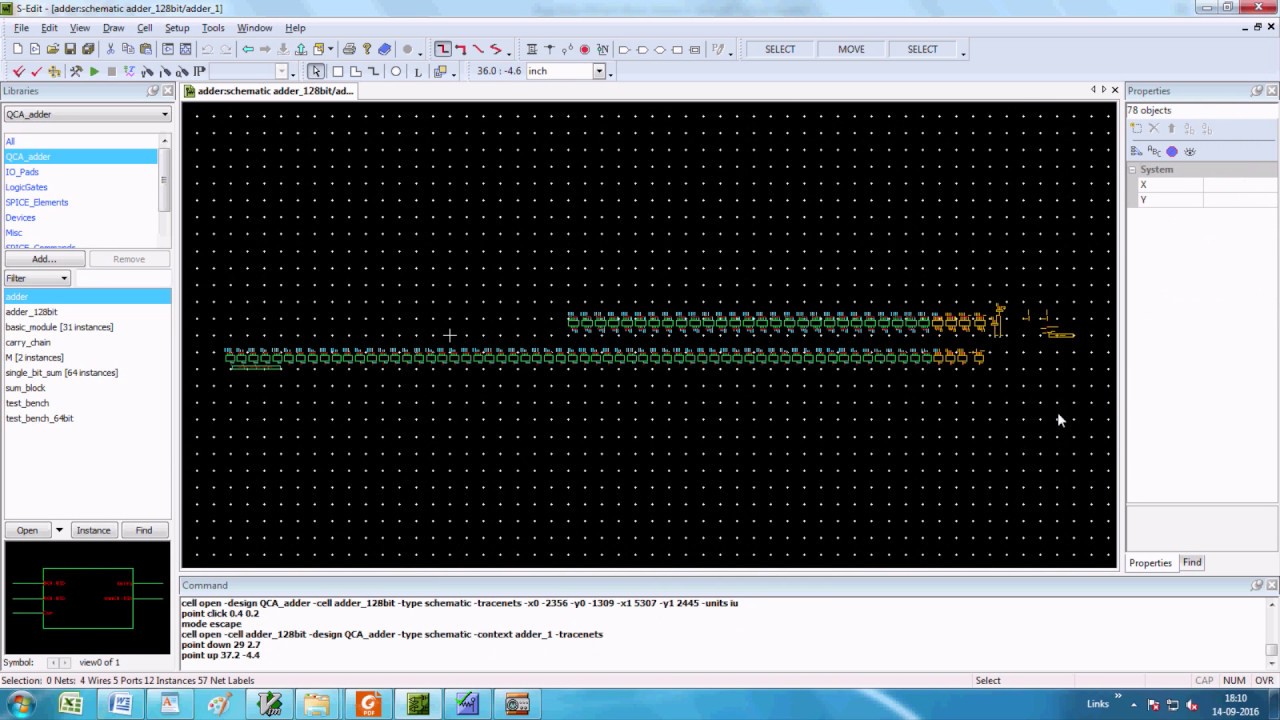Go back with the left arrow icon
1280x720 pixels.
247,49
